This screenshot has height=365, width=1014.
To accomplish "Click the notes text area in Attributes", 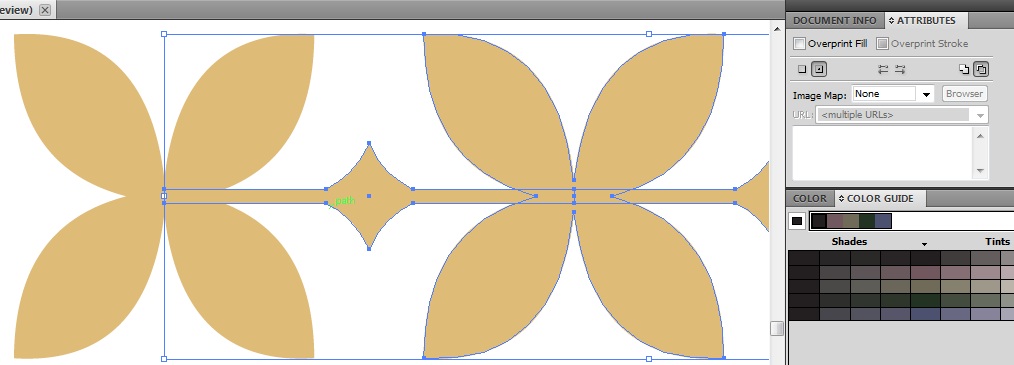I will click(882, 153).
